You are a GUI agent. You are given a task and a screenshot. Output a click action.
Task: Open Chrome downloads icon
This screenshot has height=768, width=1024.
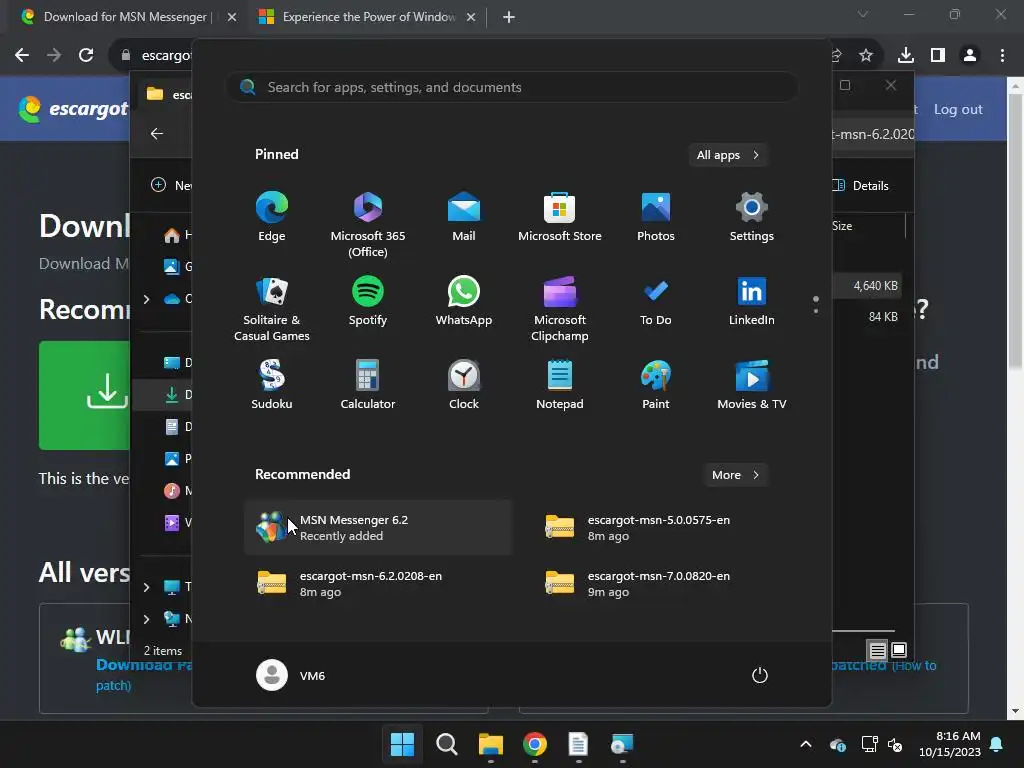coord(906,55)
